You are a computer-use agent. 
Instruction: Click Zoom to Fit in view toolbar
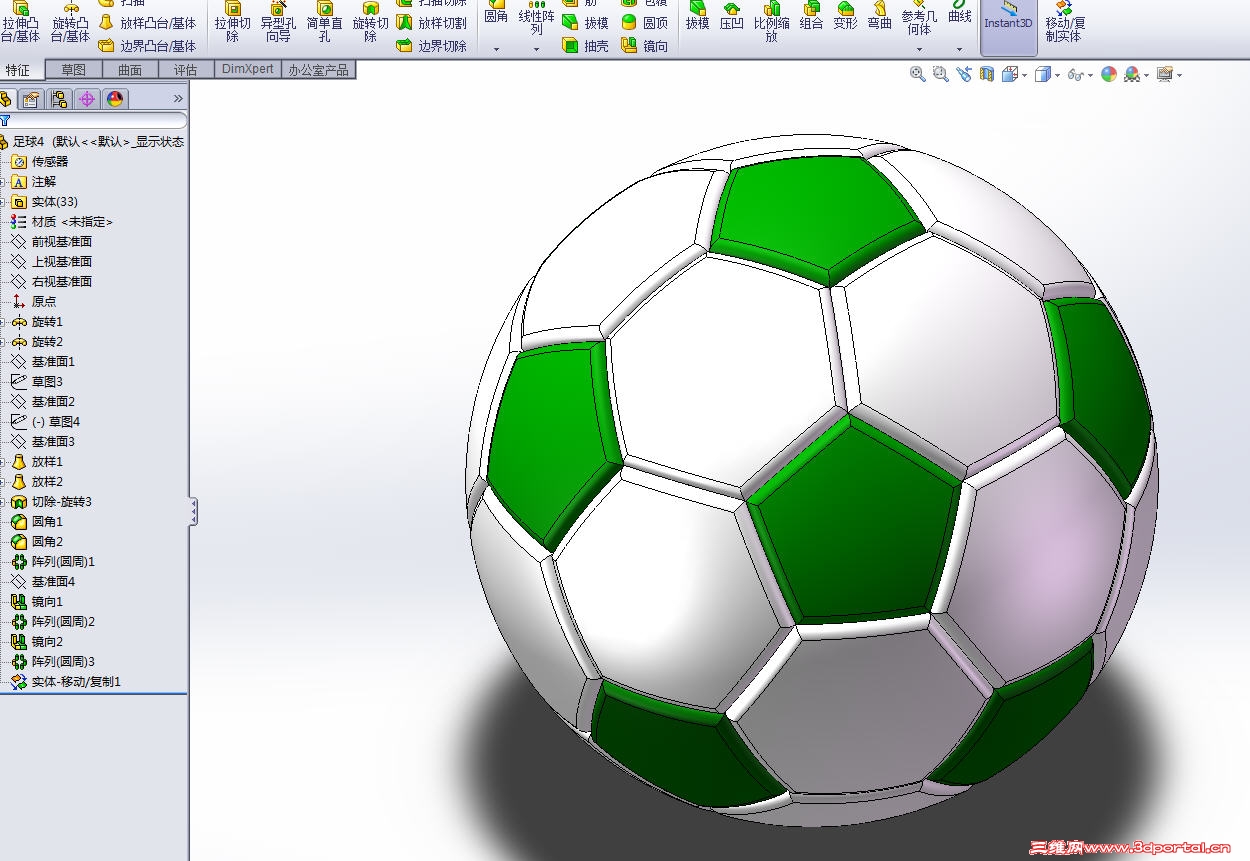click(917, 74)
